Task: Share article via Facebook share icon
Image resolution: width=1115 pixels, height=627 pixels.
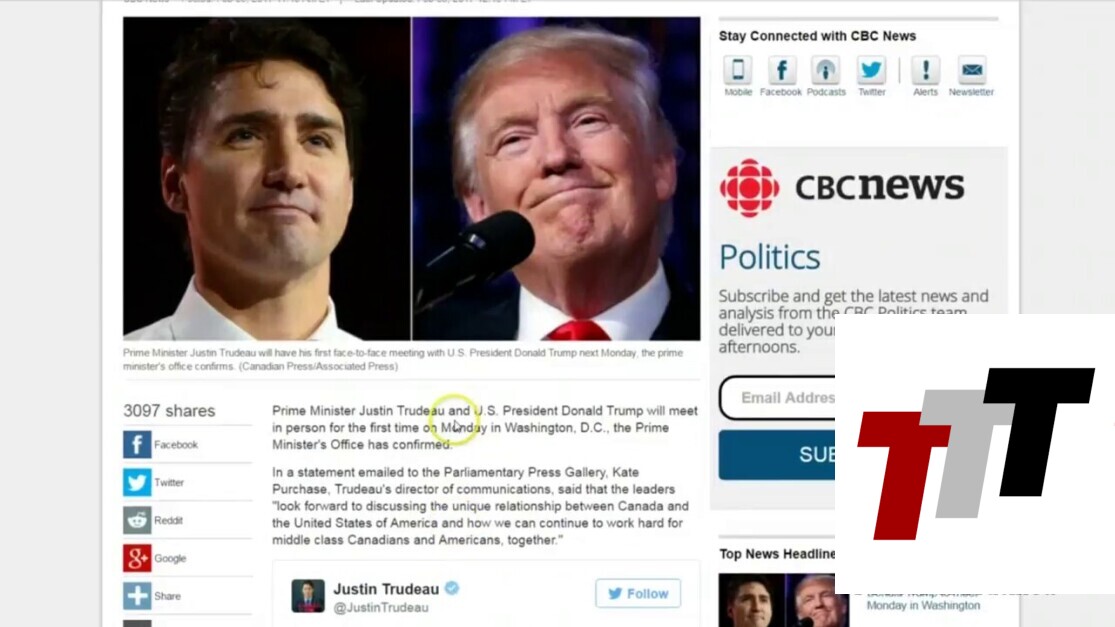Action: coord(137,444)
